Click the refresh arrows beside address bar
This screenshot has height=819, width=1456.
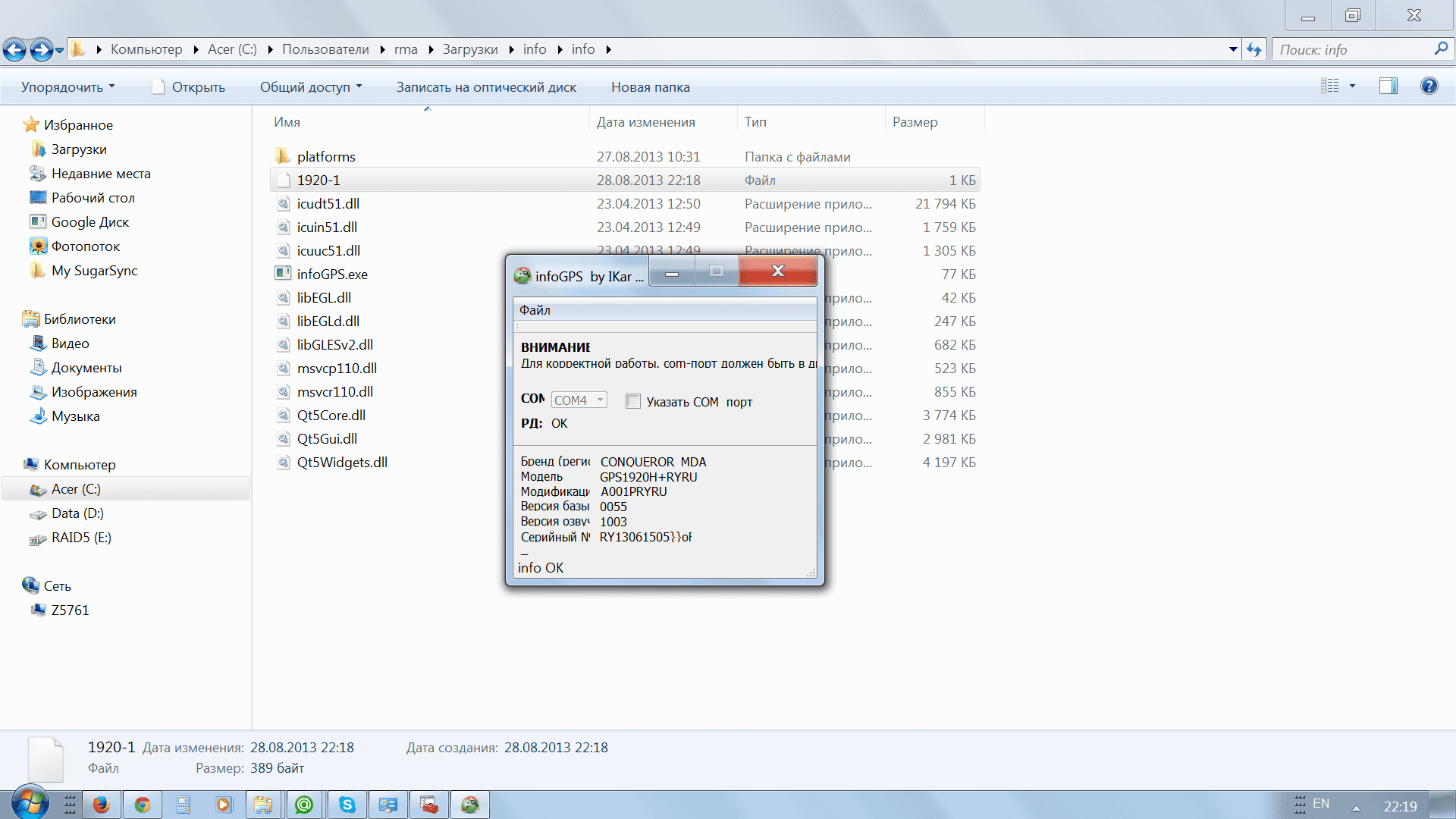1254,50
